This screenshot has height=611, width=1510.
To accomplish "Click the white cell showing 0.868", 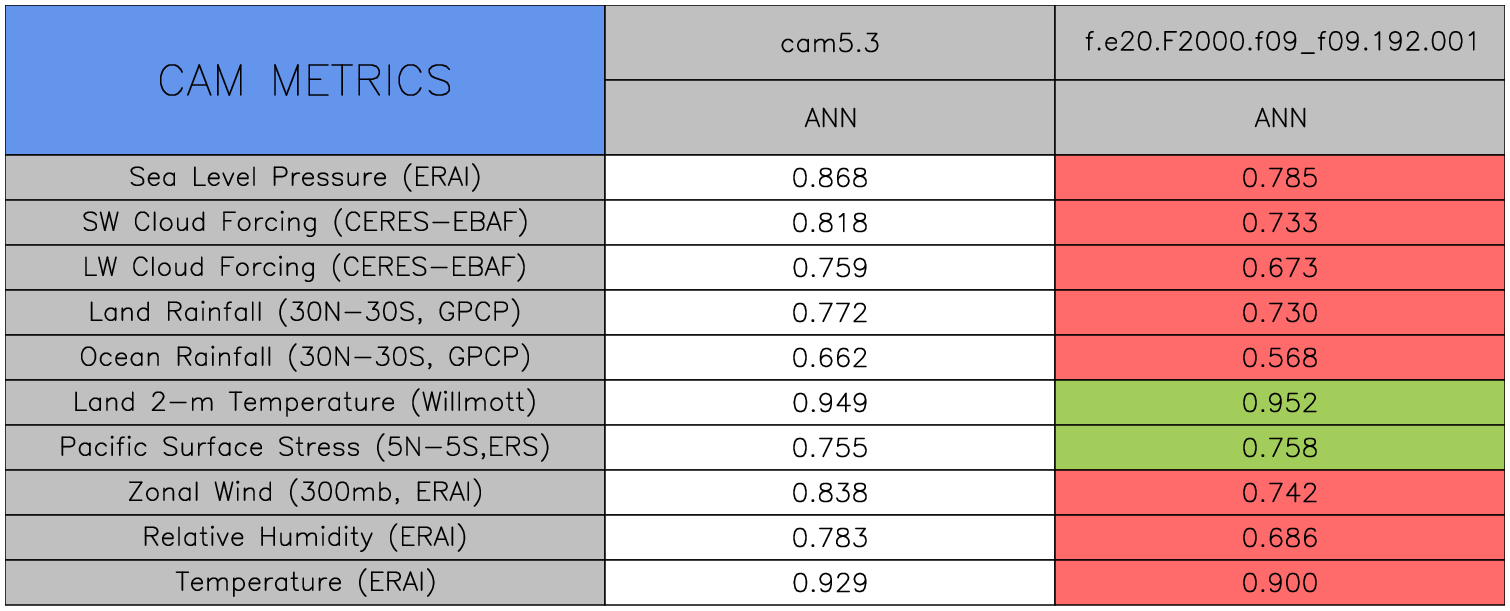I will coord(829,178).
